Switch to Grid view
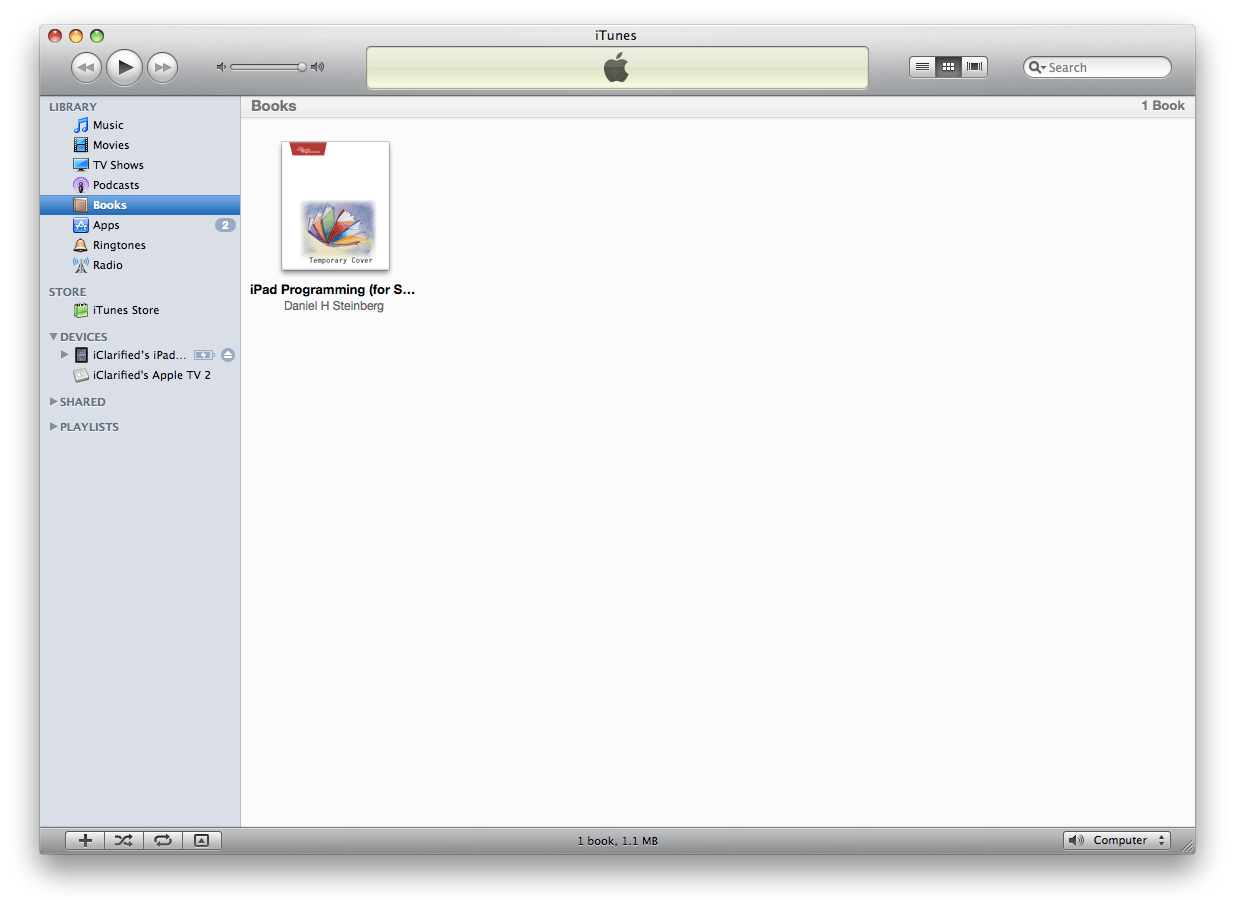The image size is (1235, 900). (x=947, y=66)
